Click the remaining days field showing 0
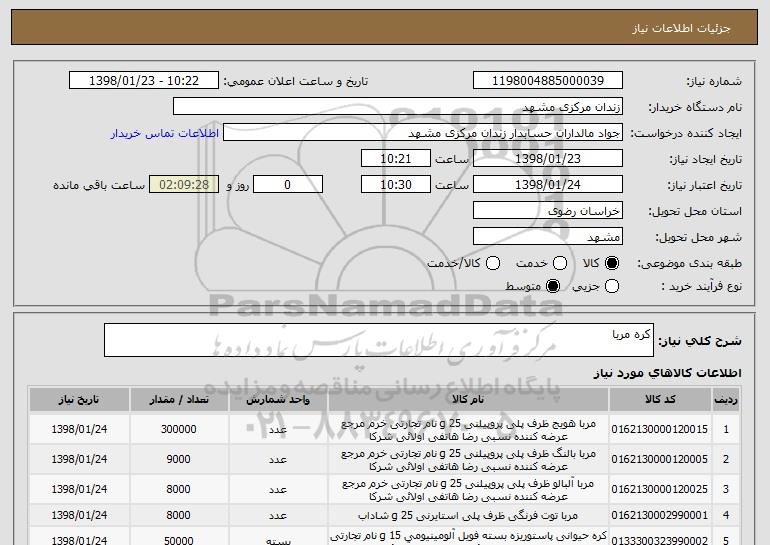The width and height of the screenshot is (770, 545). click(x=288, y=185)
